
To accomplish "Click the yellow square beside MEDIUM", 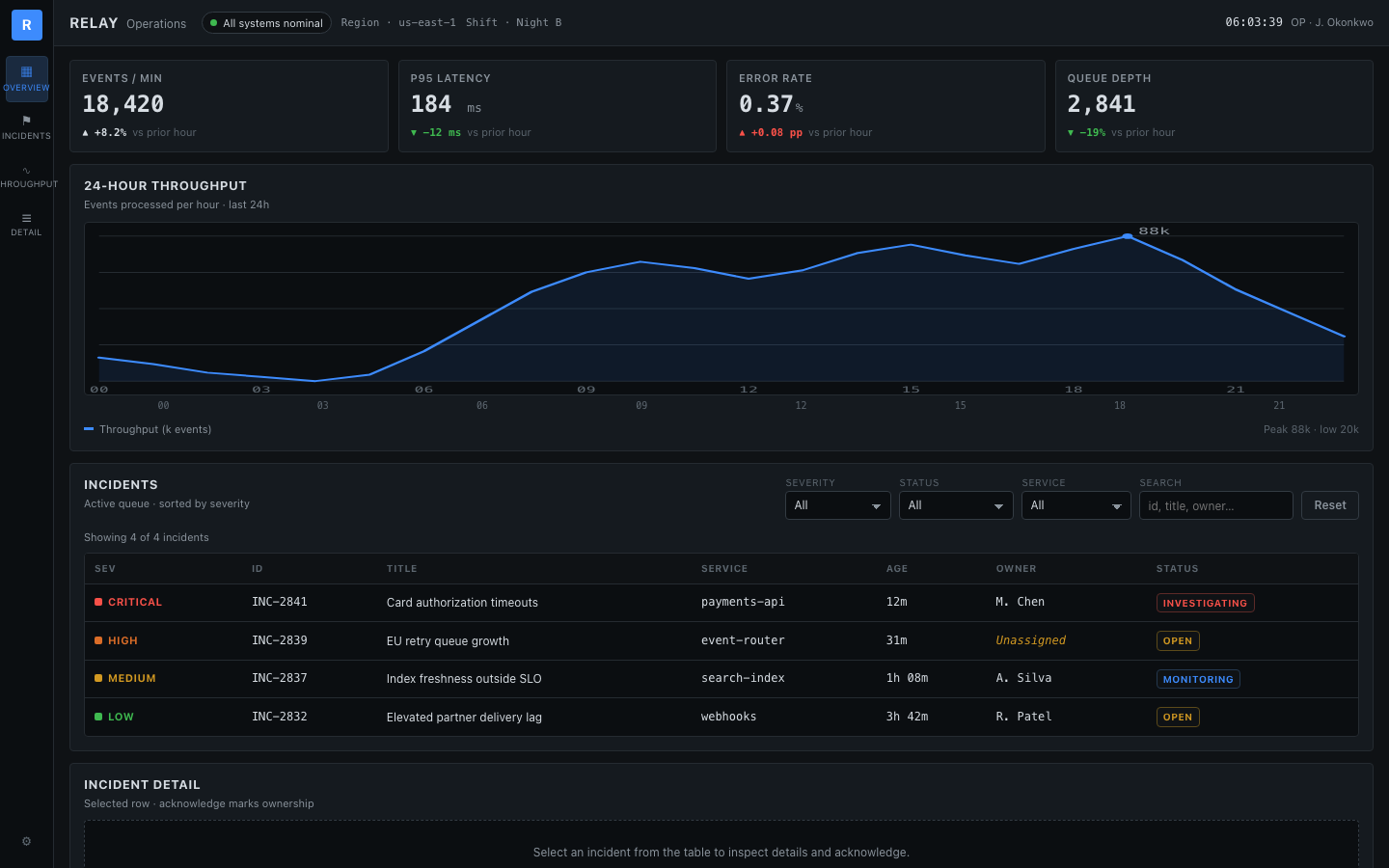I will click(x=98, y=678).
